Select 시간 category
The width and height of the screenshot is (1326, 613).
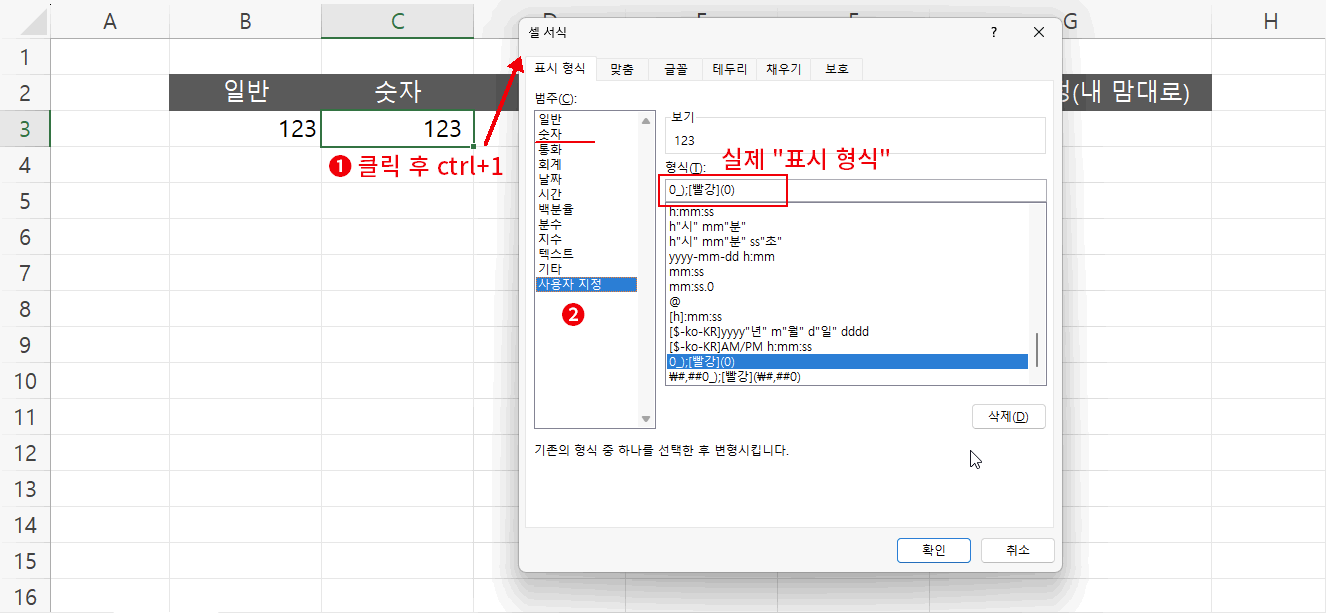[586, 194]
